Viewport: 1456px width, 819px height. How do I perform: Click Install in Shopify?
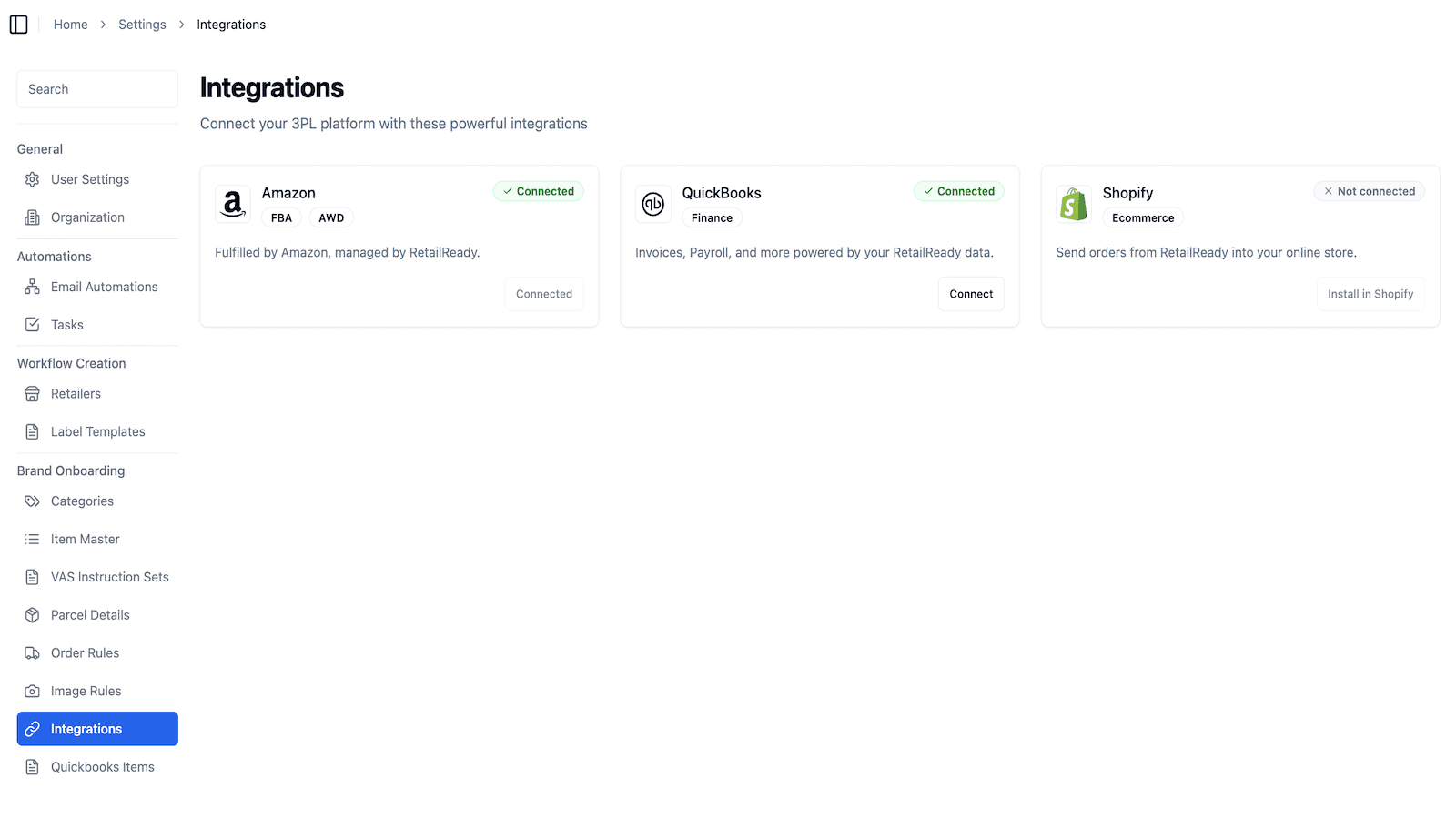click(x=1370, y=293)
